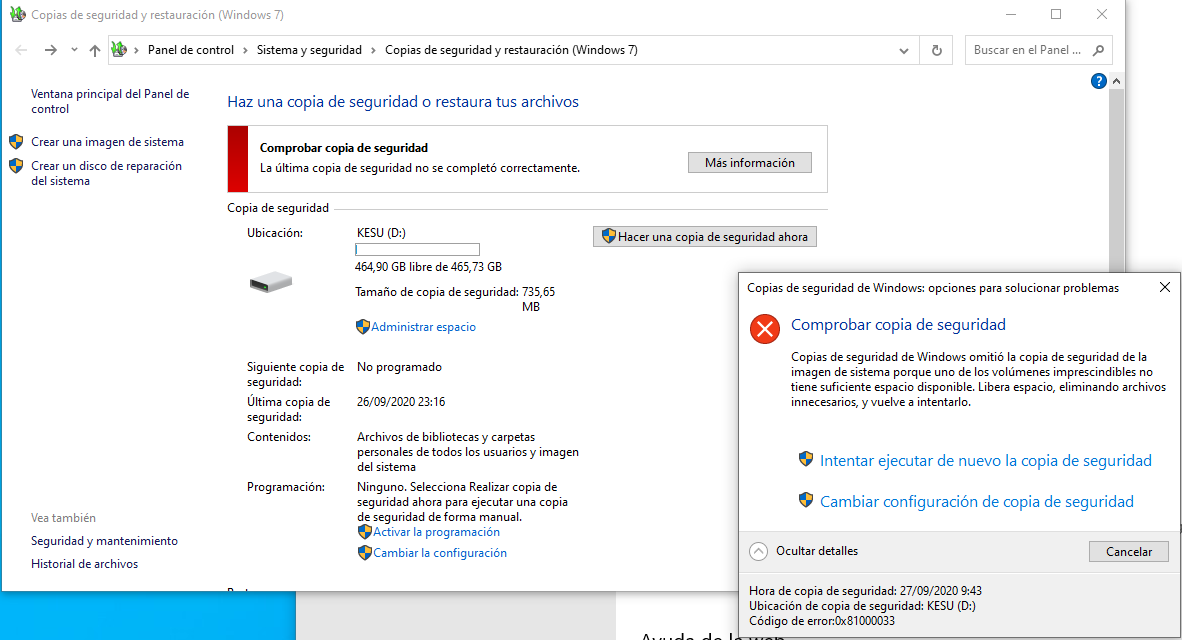Screen dimensions: 1182x640
Task: Open the recent locations dropdown arrow
Action: click(x=74, y=50)
